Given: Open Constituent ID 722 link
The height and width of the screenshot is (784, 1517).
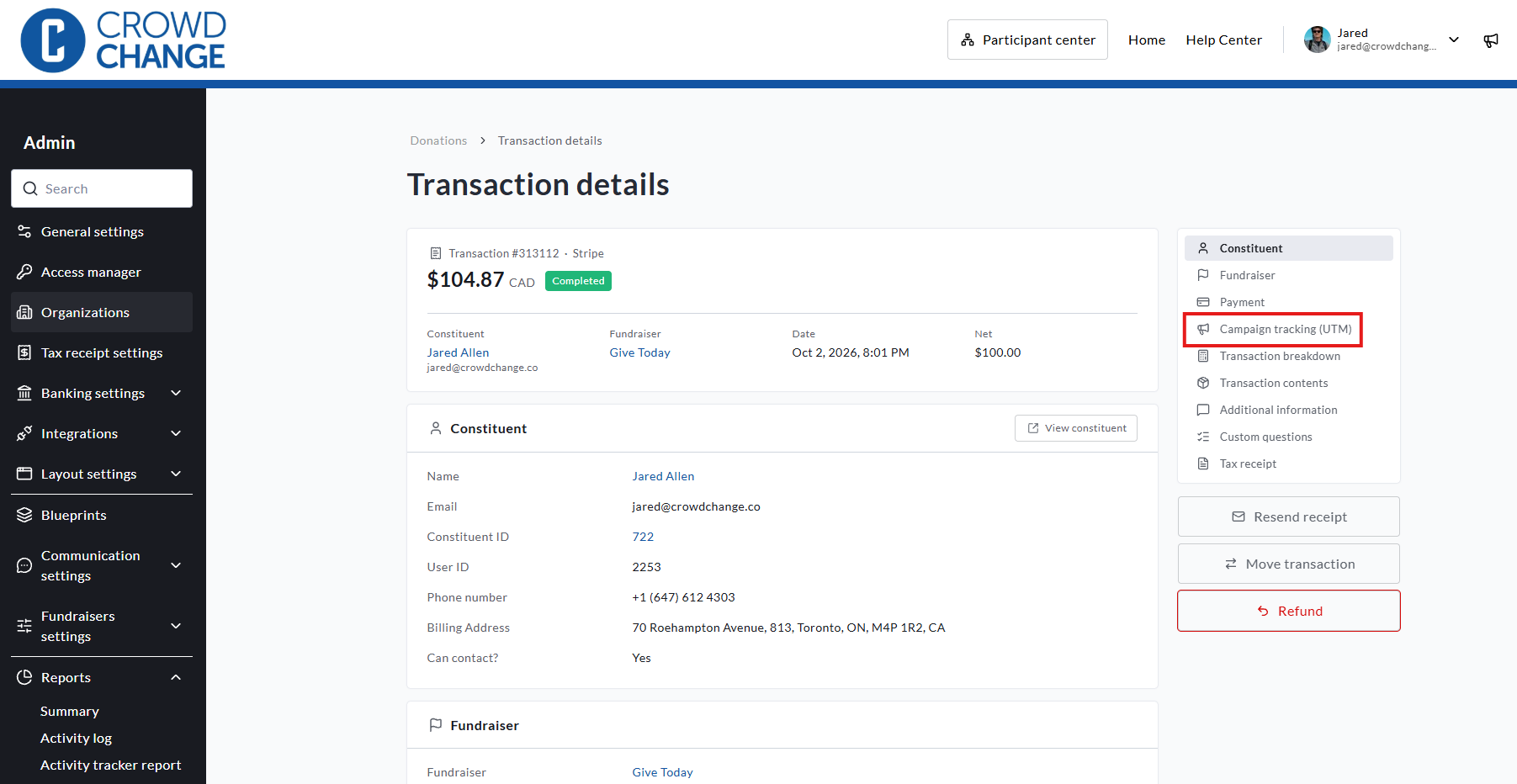Looking at the screenshot, I should click(x=643, y=537).
